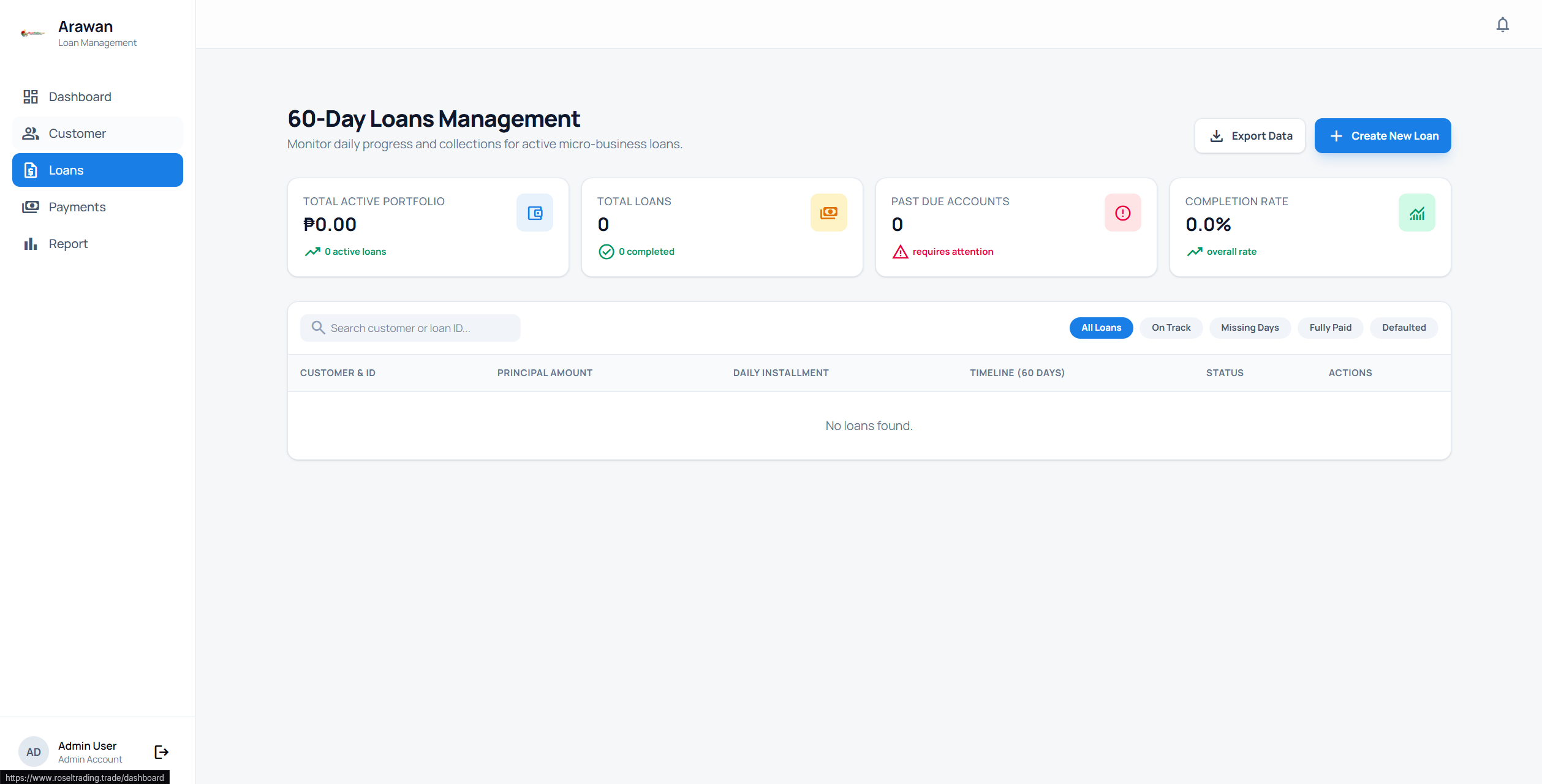Click the Report bar chart icon
Image resolution: width=1542 pixels, height=784 pixels.
pyautogui.click(x=31, y=244)
